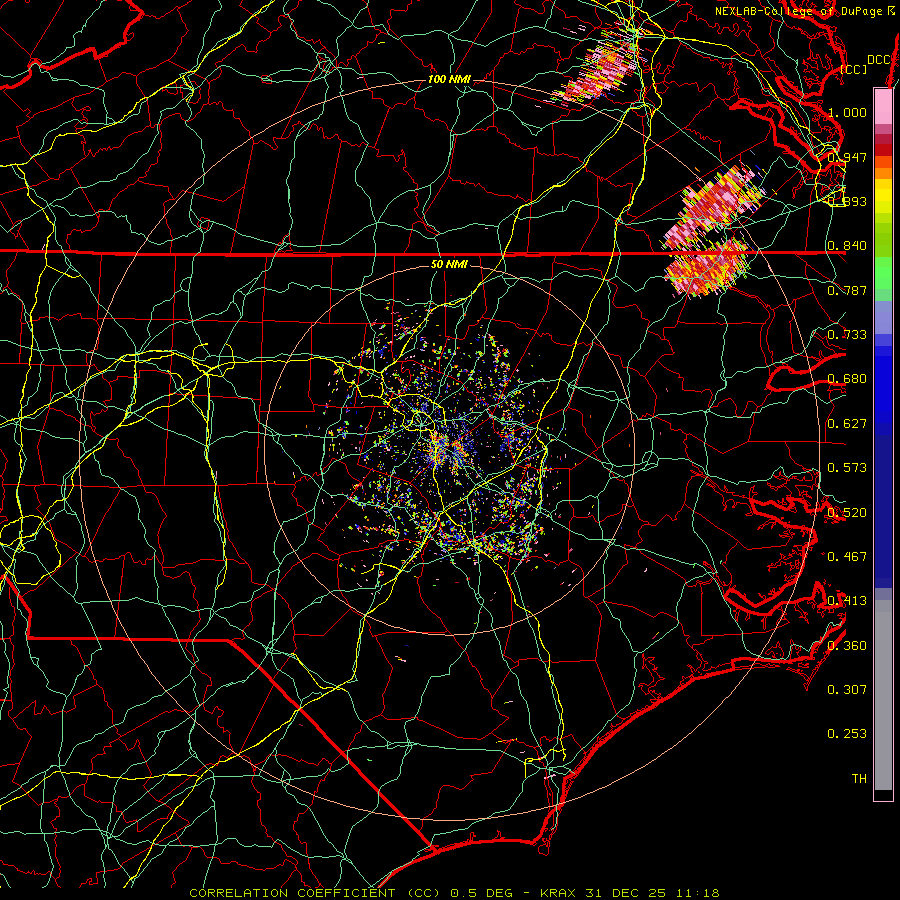This screenshot has height=900, width=900.
Task: Click the 0.573 legend value
Action: coord(847,468)
